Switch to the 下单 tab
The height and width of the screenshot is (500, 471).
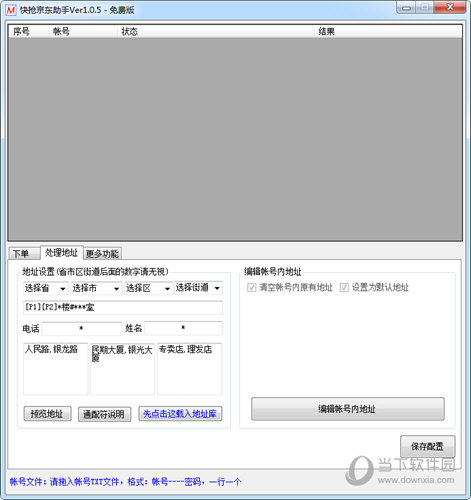coord(24,254)
